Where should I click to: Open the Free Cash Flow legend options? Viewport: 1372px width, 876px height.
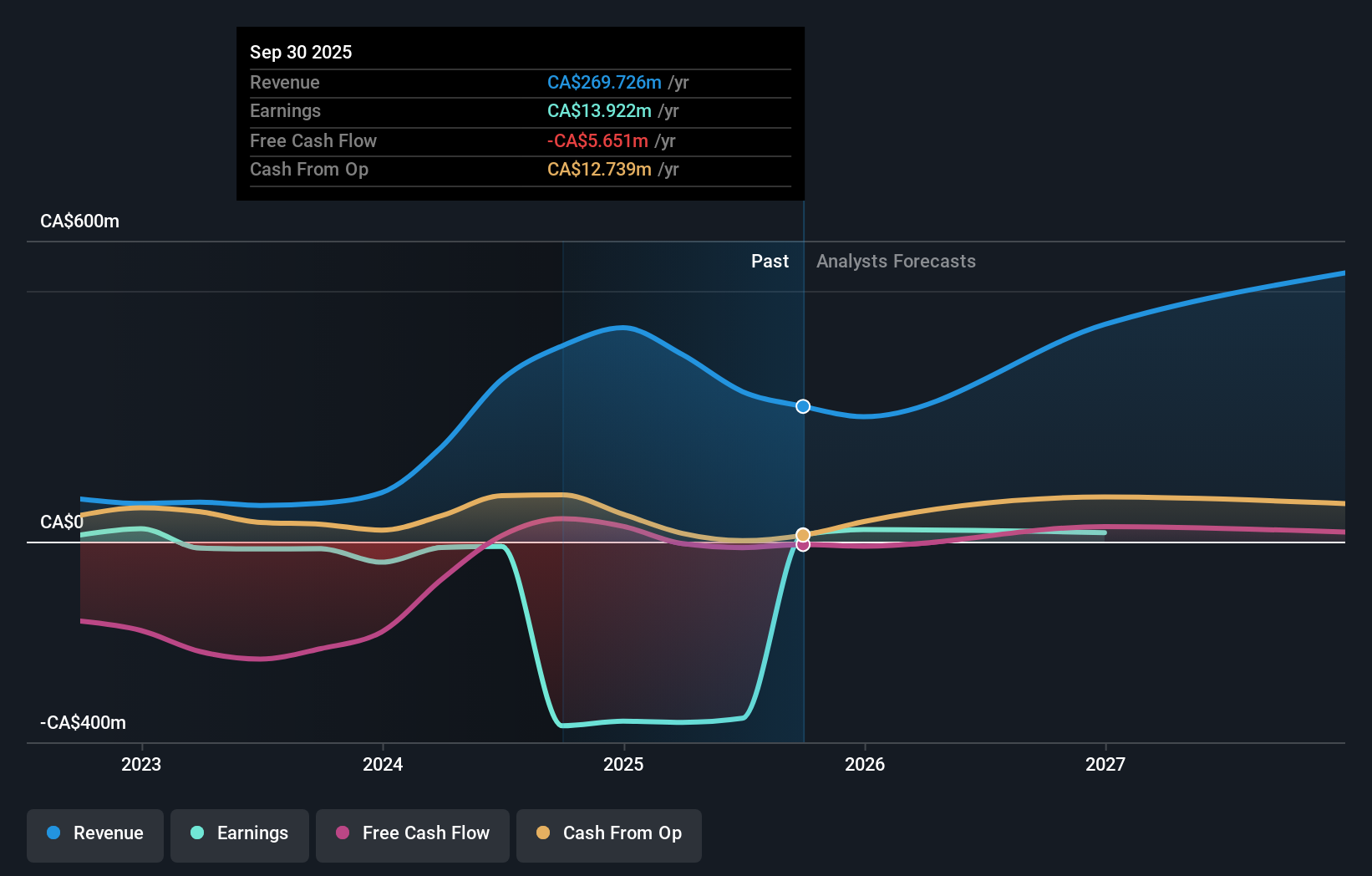(412, 834)
